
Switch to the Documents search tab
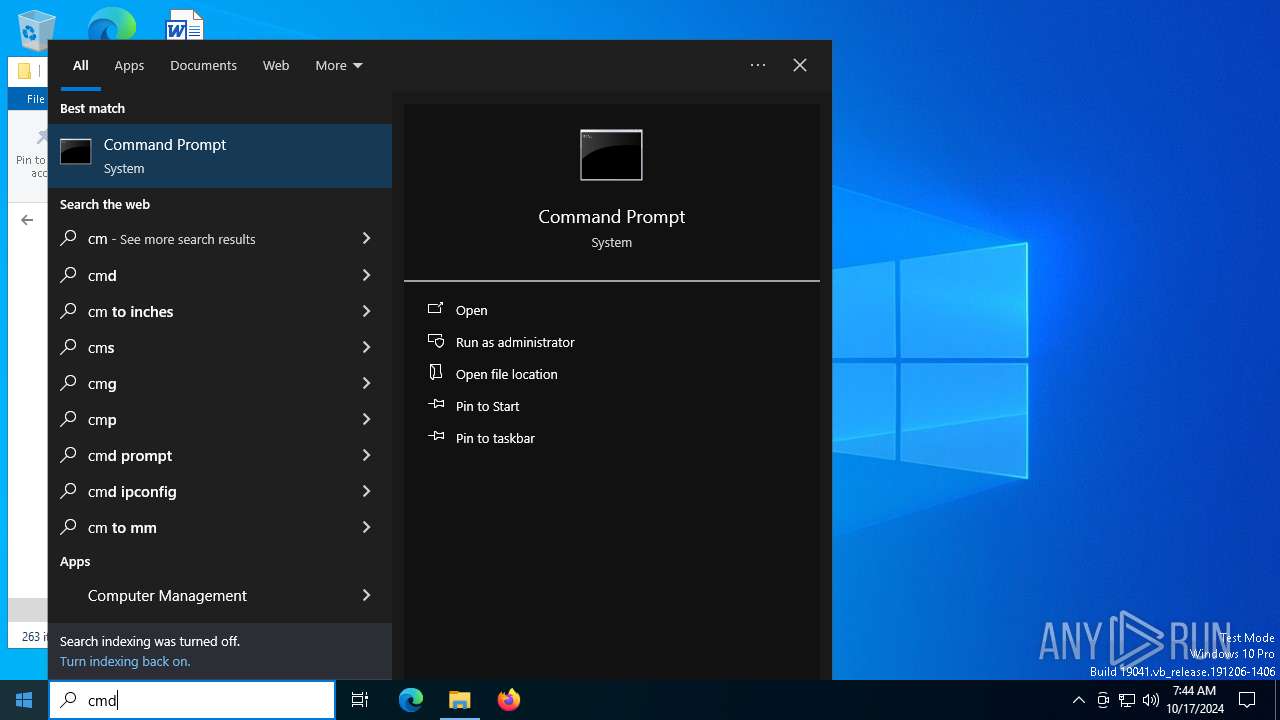[203, 65]
